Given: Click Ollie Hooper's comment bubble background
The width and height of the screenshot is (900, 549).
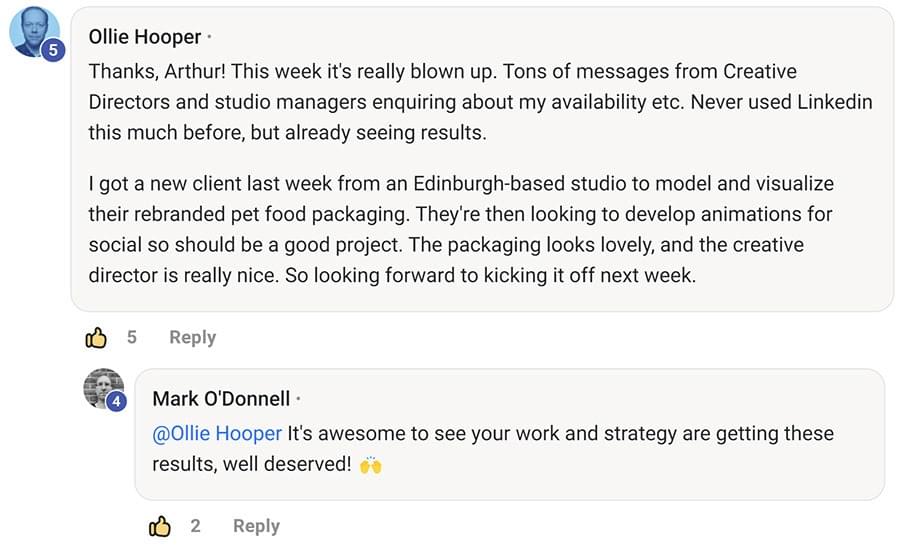Looking at the screenshot, I should 482,159.
